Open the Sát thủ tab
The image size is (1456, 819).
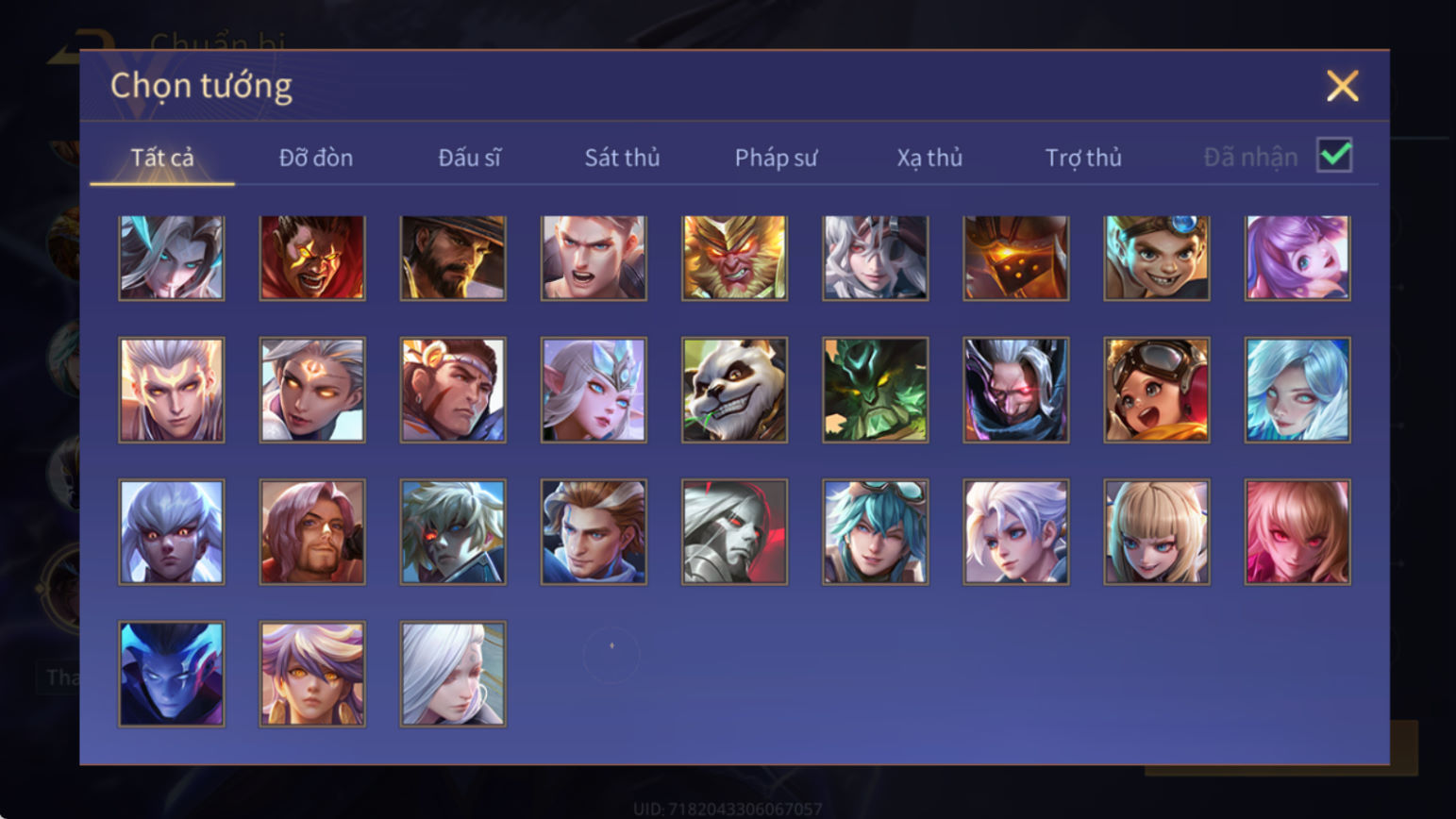tap(622, 158)
